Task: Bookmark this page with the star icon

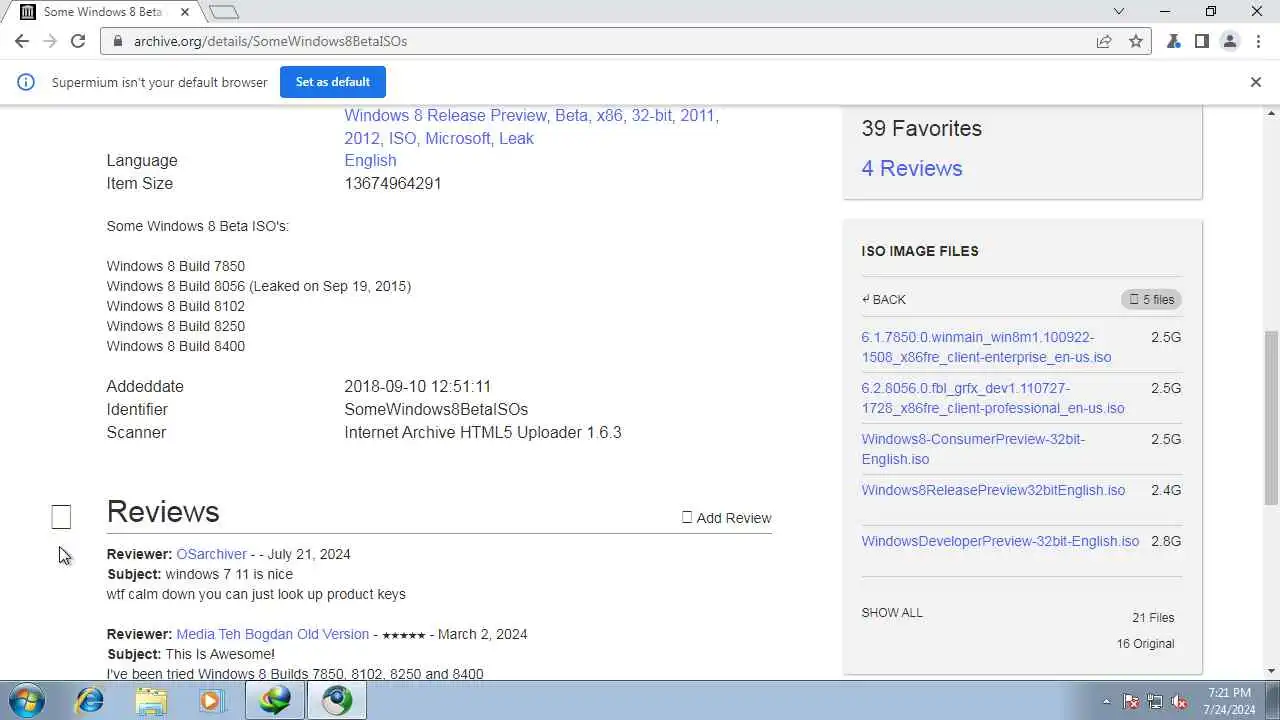Action: click(1135, 41)
